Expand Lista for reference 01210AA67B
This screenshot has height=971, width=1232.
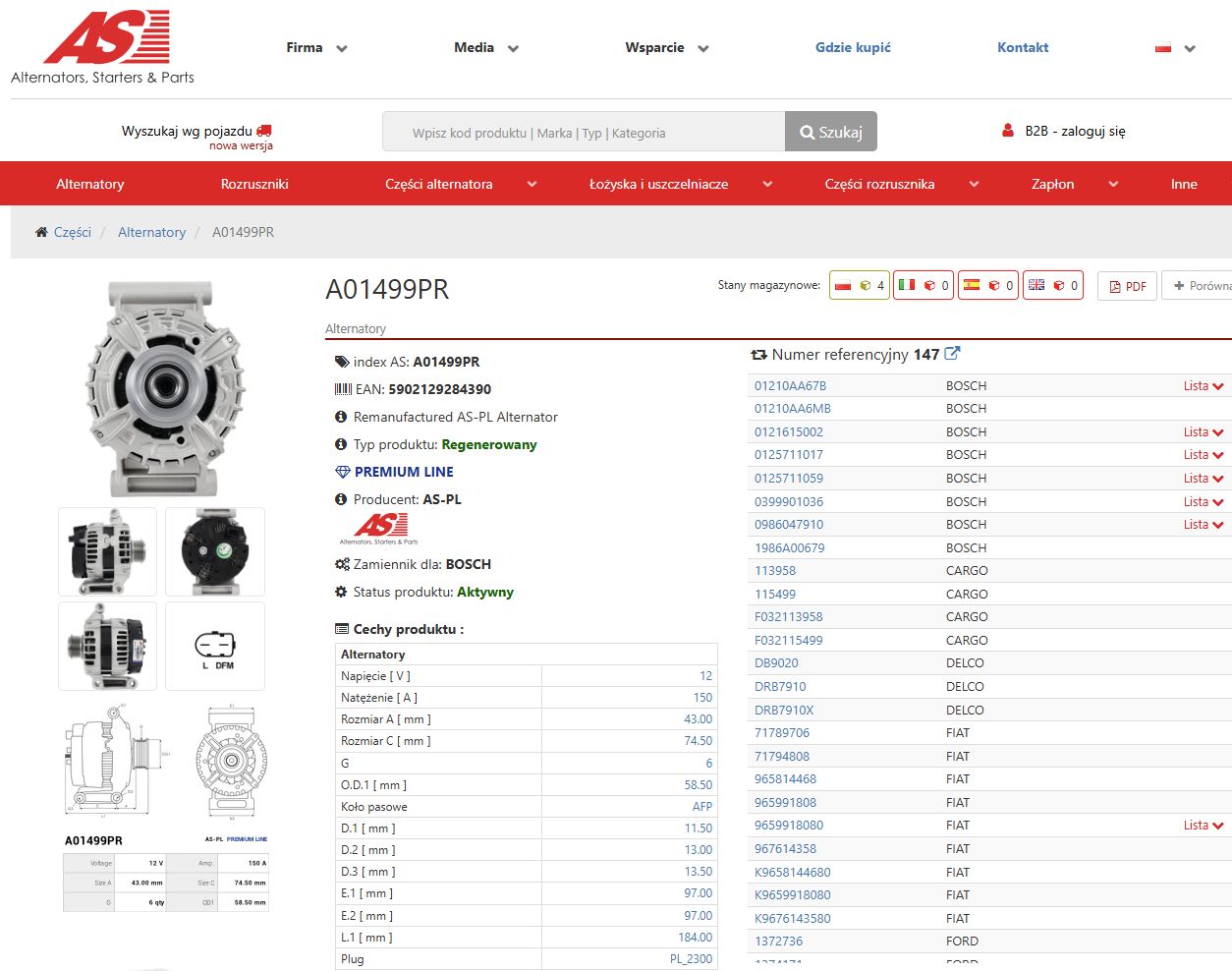pyautogui.click(x=1204, y=385)
